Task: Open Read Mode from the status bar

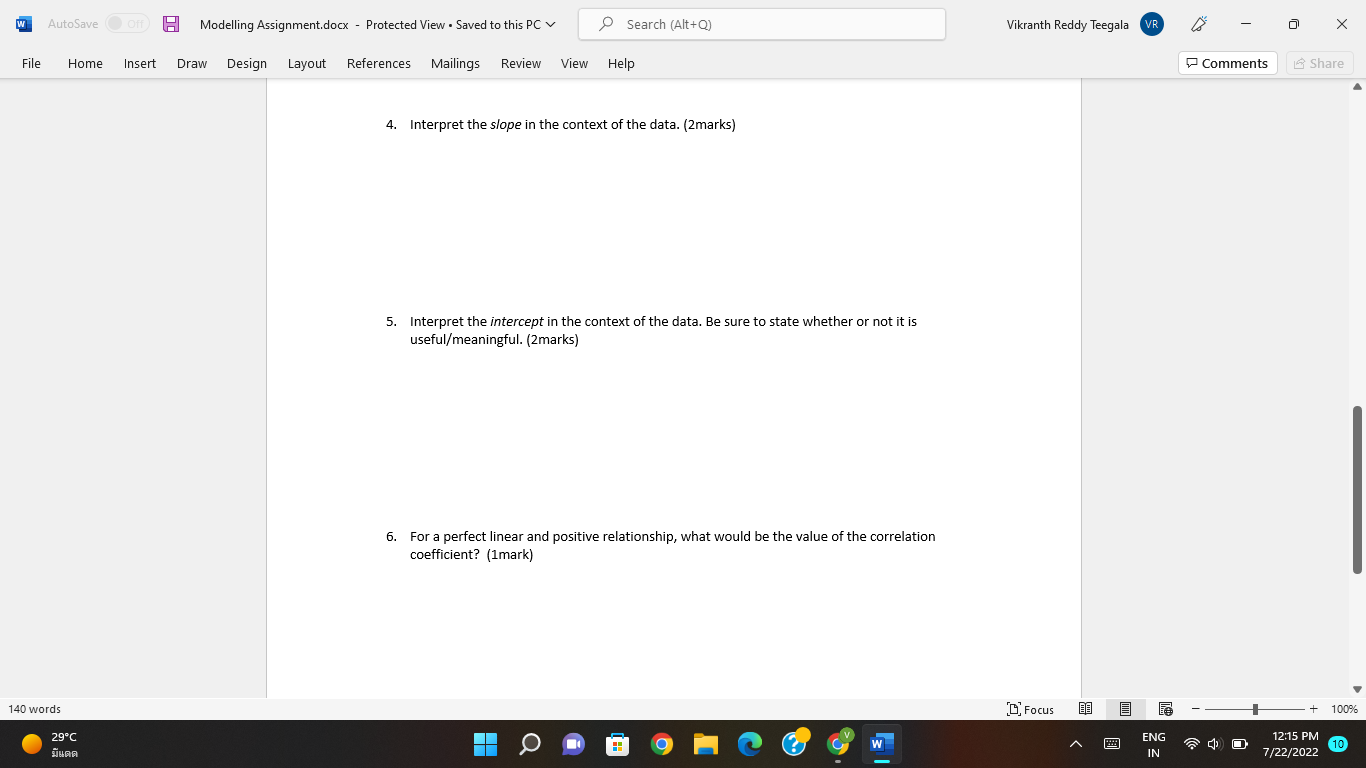Action: [x=1085, y=709]
